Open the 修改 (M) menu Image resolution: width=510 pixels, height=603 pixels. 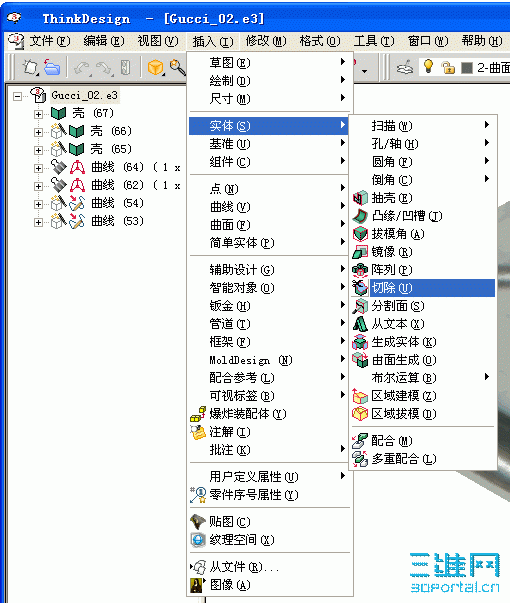pos(266,40)
